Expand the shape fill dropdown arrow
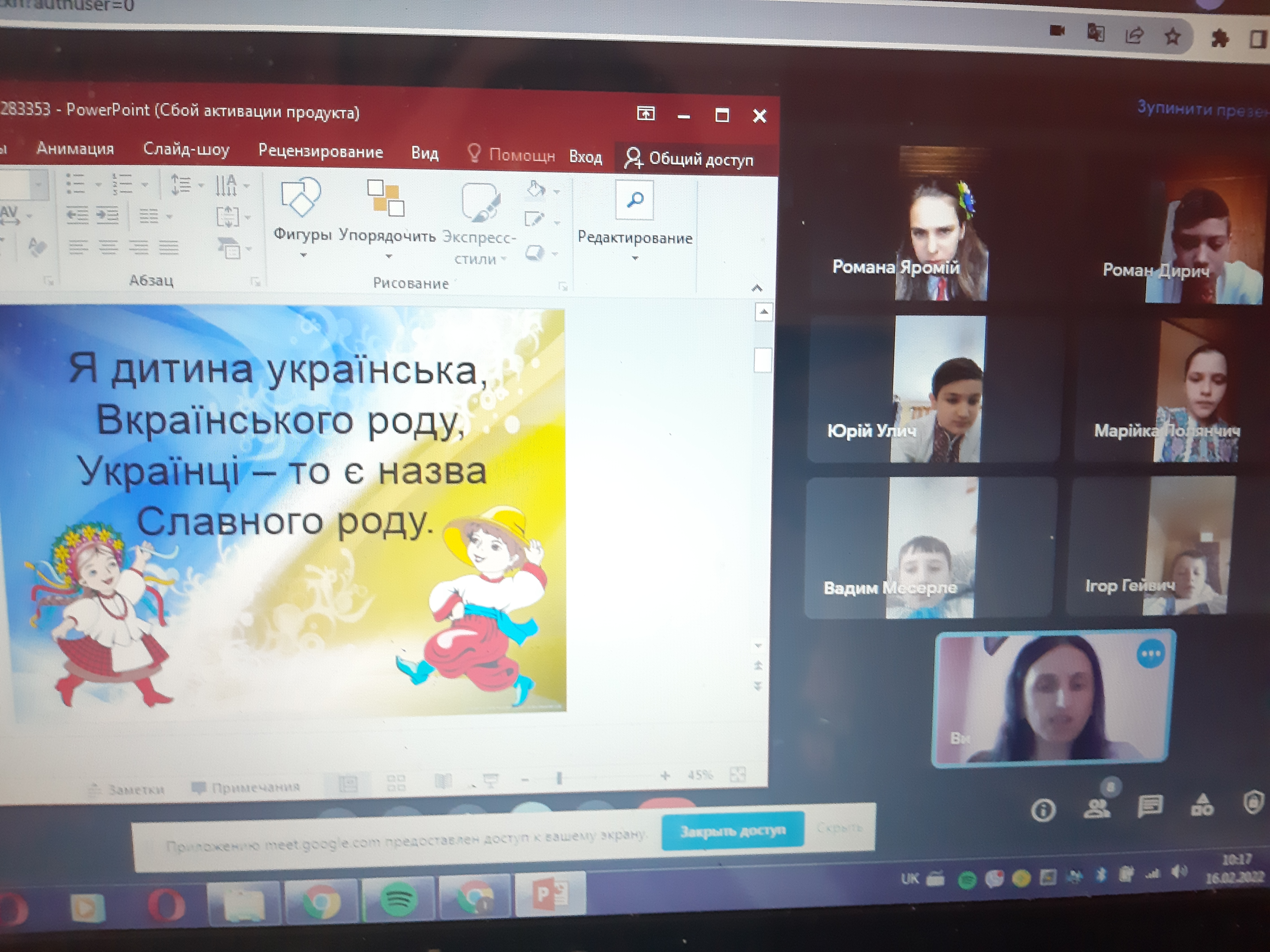 (556, 191)
